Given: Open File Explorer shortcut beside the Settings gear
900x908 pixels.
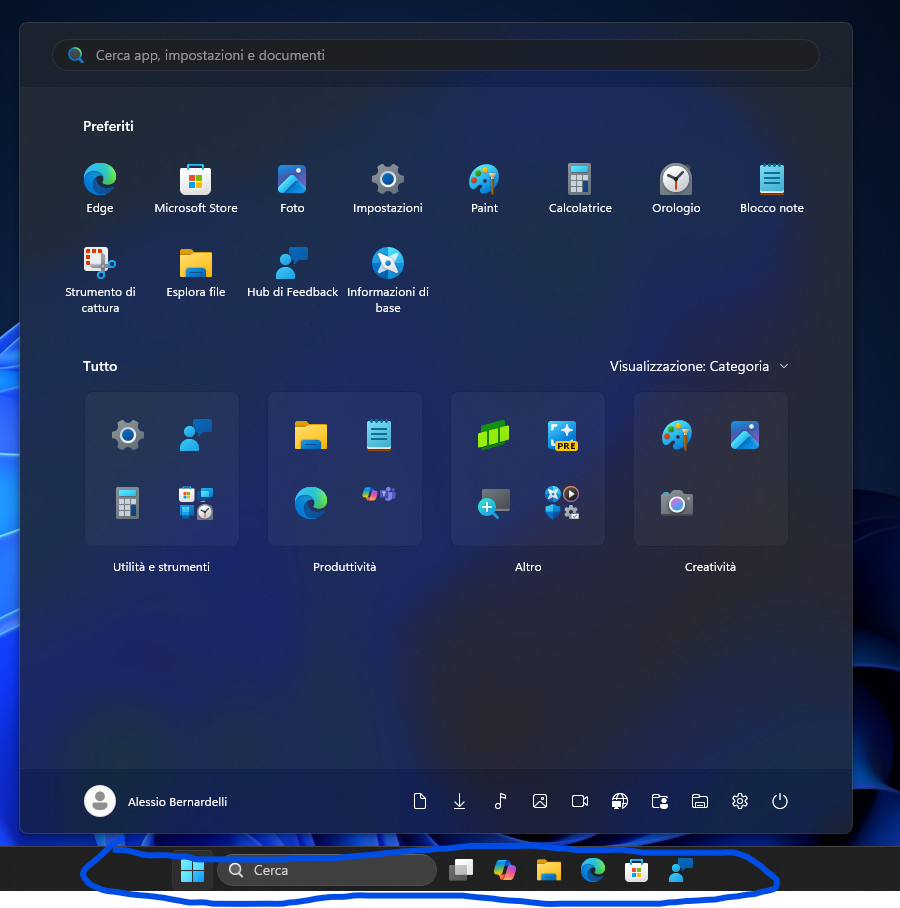Looking at the screenshot, I should click(700, 801).
